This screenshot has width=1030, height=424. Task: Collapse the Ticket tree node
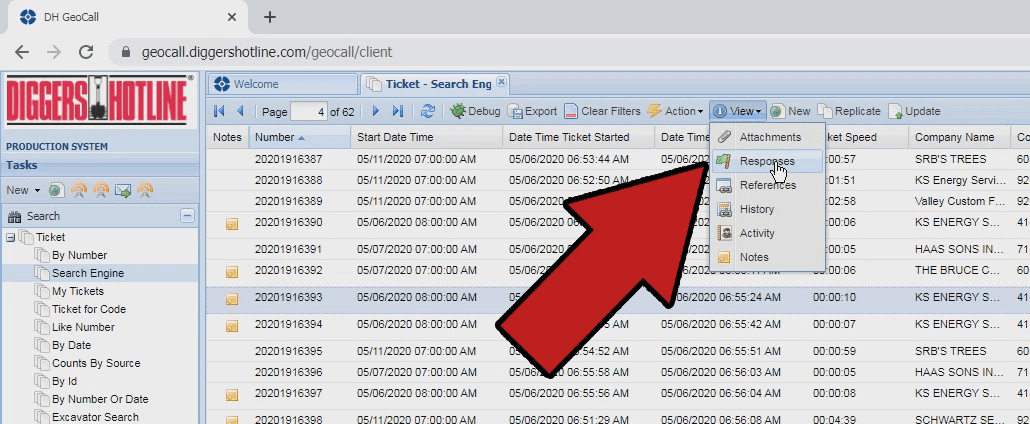[x=10, y=237]
